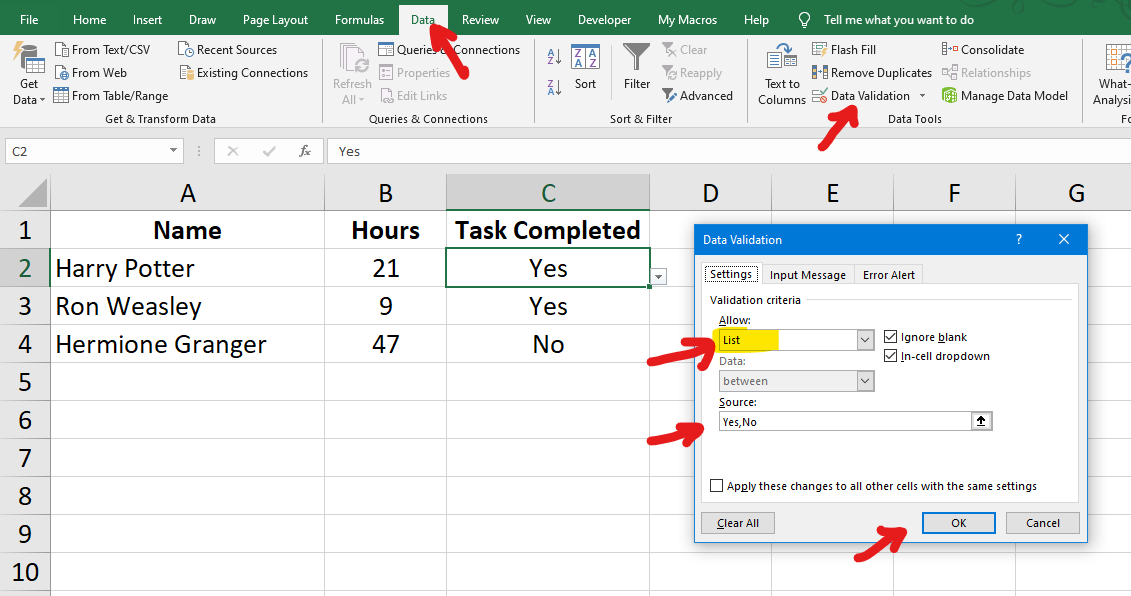
Task: Open the cell C2 dropdown arrow
Action: click(659, 276)
